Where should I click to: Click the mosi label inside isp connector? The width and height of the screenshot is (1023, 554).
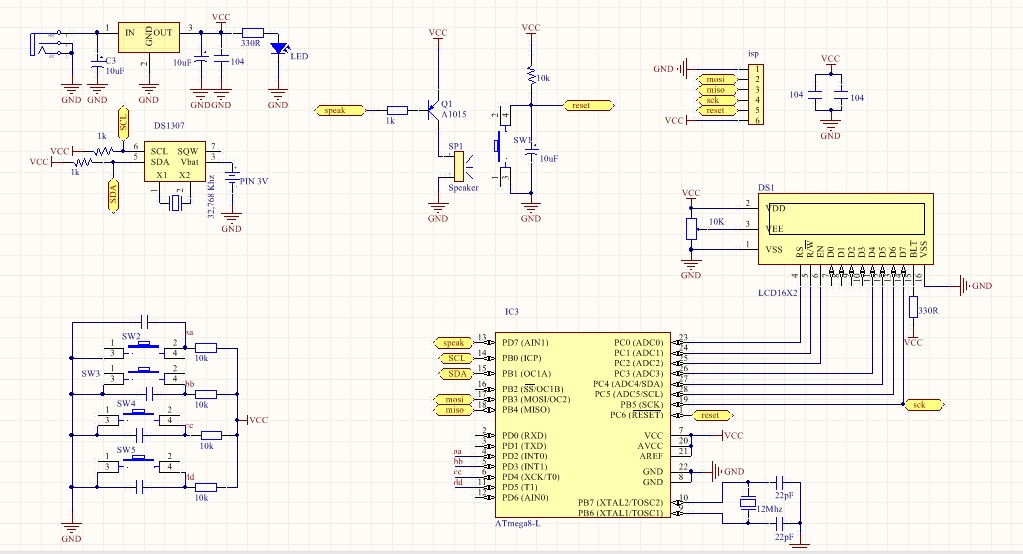click(714, 79)
